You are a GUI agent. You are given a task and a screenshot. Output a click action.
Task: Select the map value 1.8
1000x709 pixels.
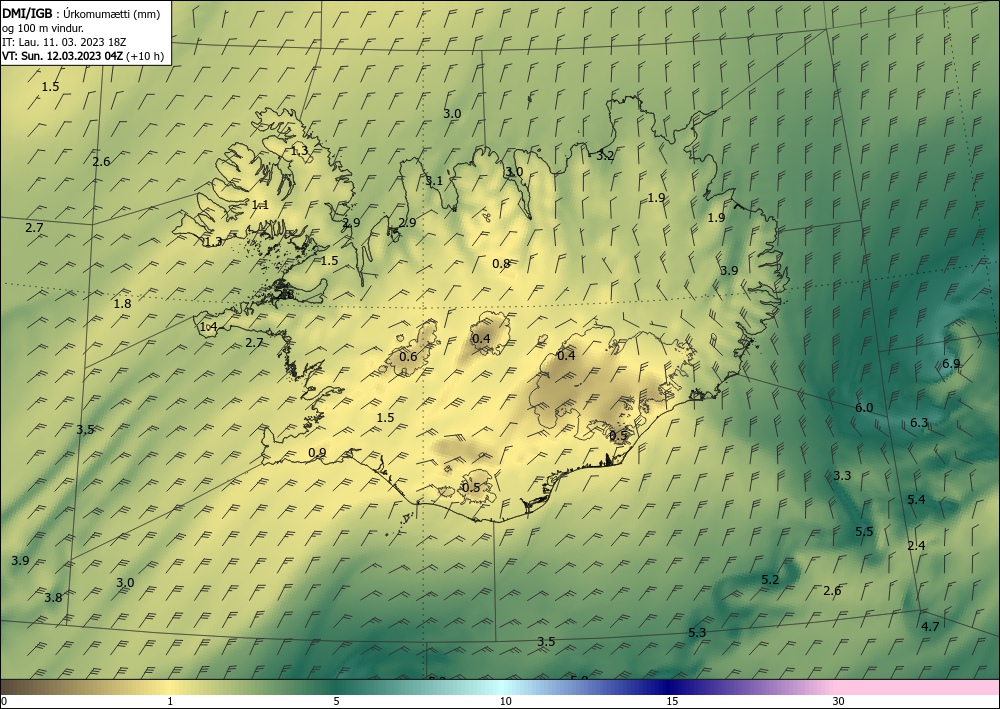click(x=122, y=303)
